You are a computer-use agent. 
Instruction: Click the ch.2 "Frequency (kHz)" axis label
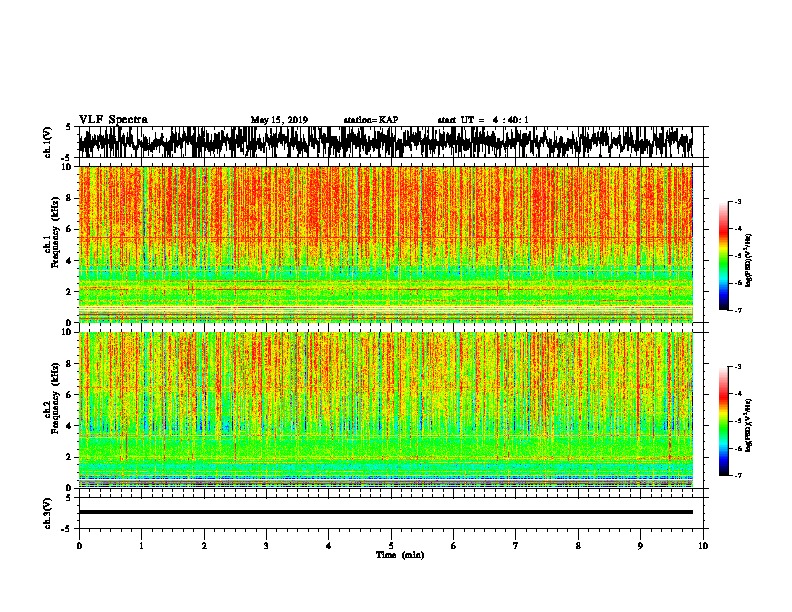55,398
